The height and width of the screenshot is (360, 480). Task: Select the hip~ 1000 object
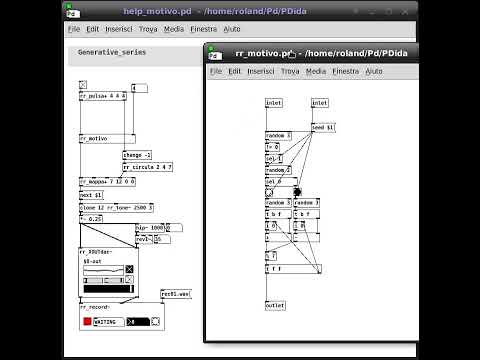pos(150,228)
